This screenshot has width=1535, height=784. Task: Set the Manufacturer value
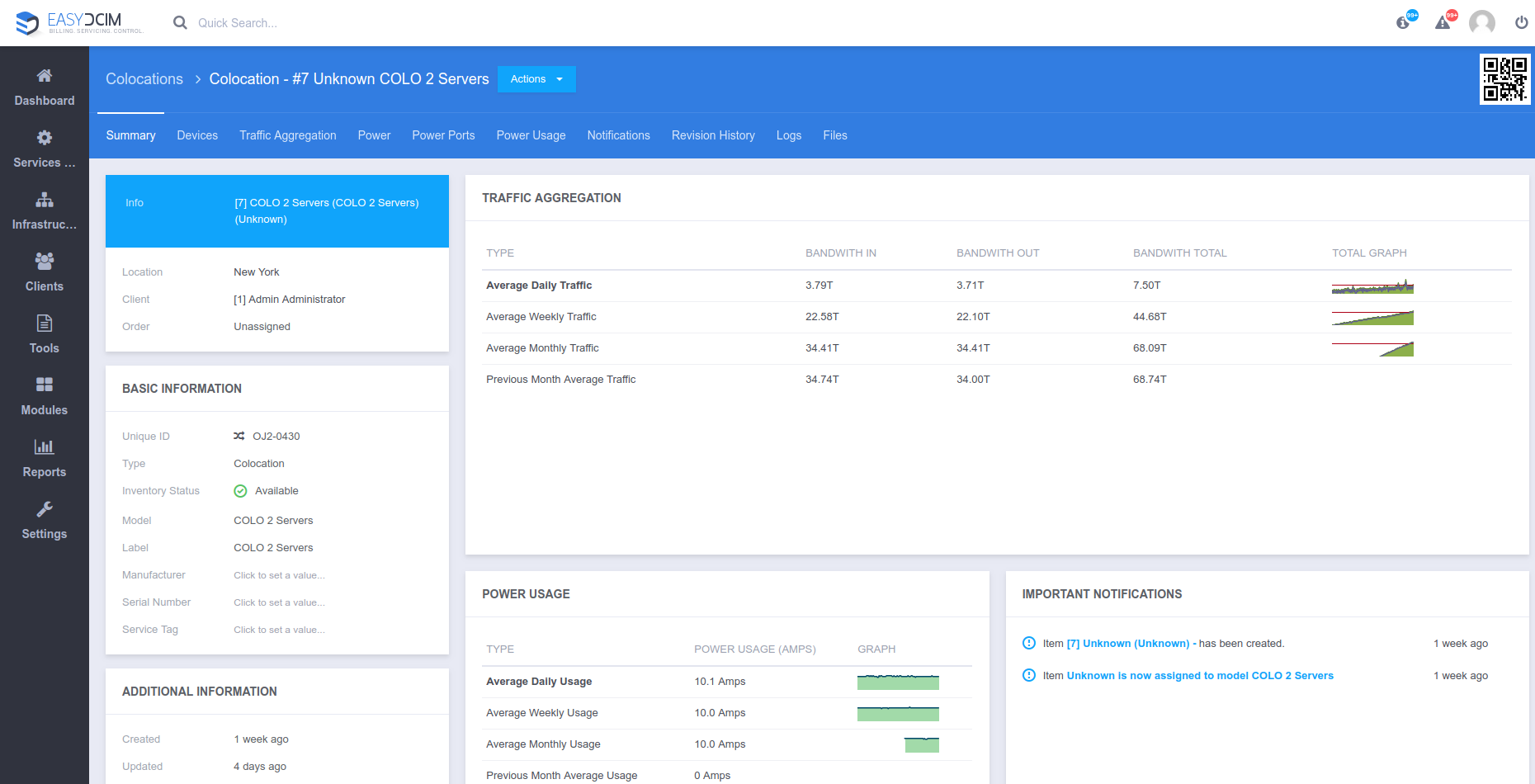(x=279, y=575)
